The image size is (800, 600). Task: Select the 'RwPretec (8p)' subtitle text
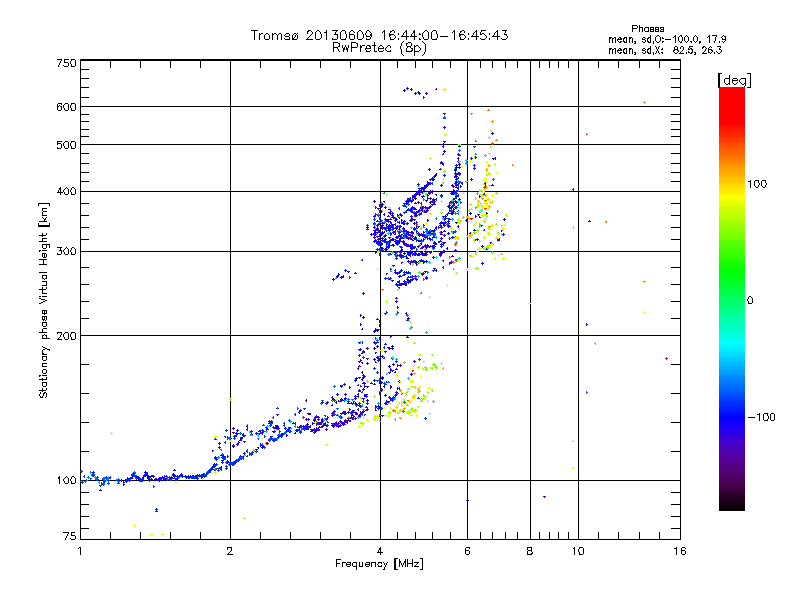[x=379, y=48]
